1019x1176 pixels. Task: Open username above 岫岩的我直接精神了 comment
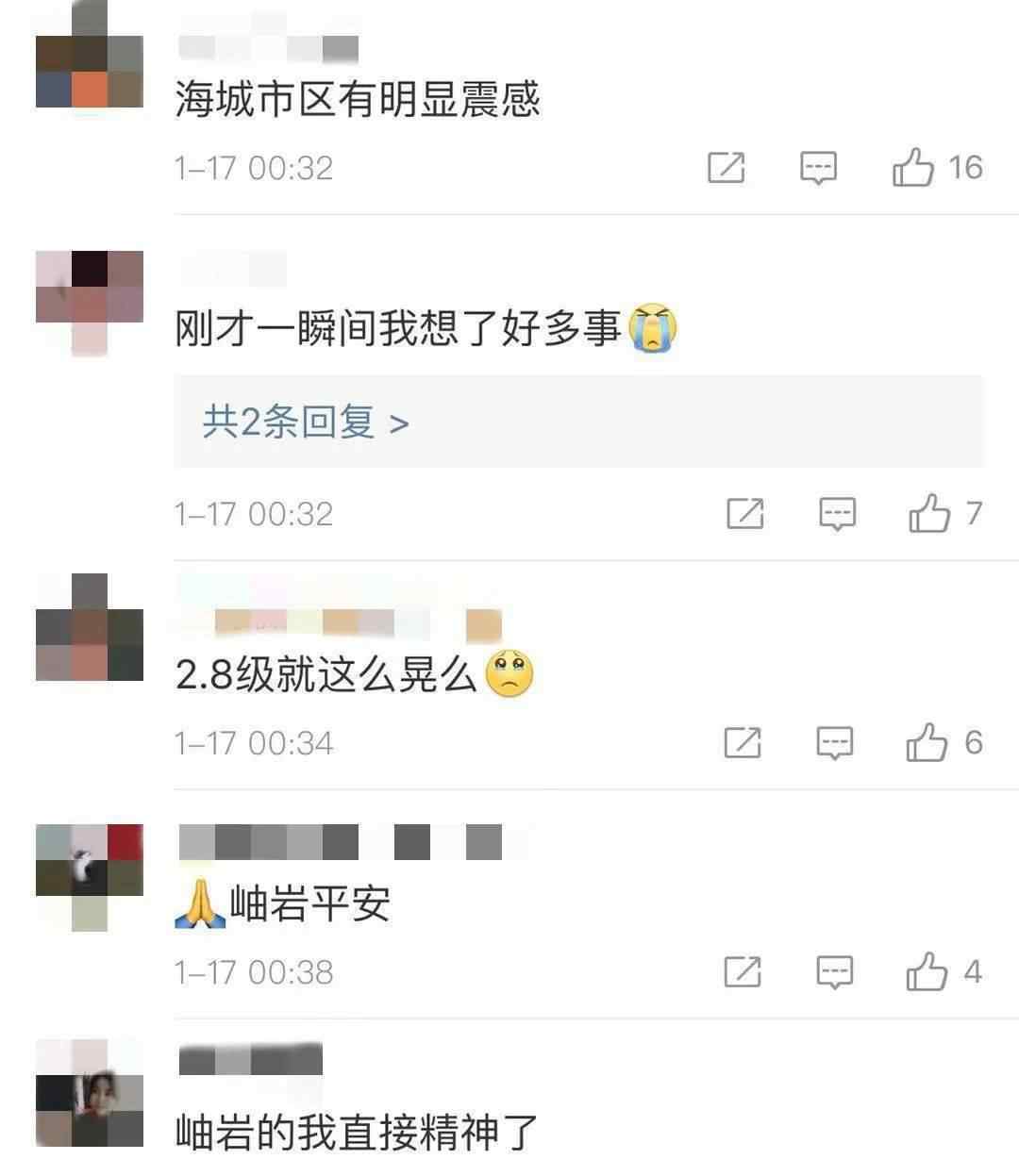pos(250,1060)
